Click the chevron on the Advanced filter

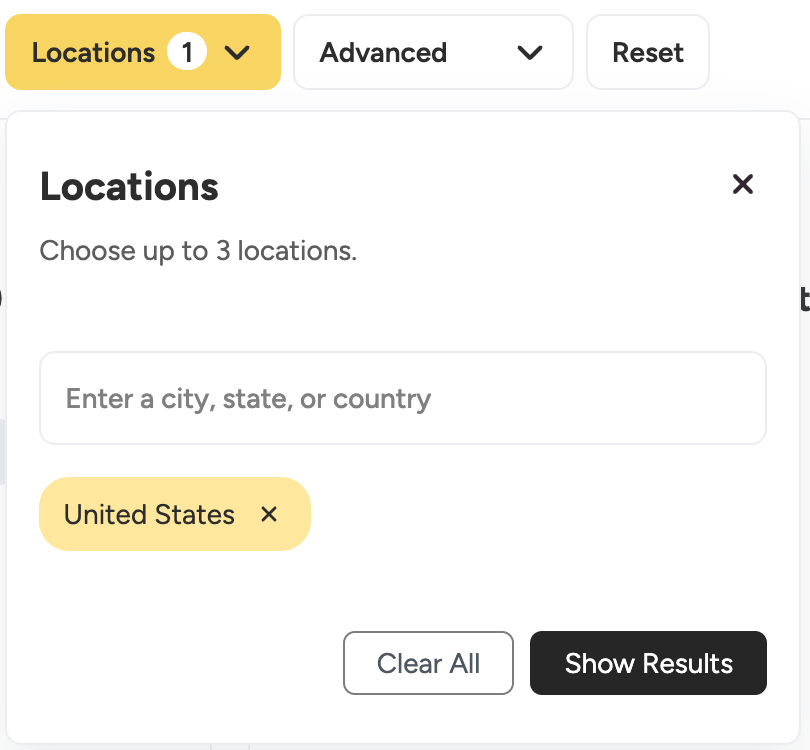click(530, 52)
